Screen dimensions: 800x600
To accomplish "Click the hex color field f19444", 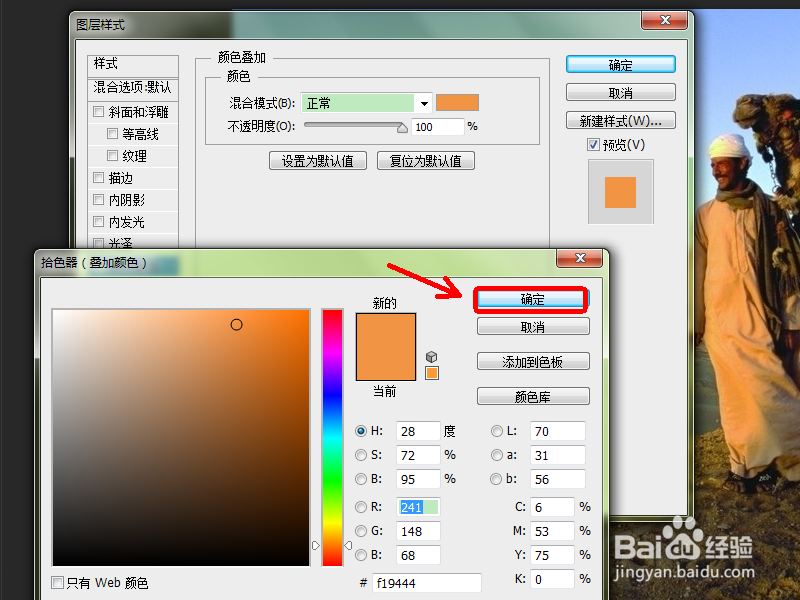I will pos(427,583).
